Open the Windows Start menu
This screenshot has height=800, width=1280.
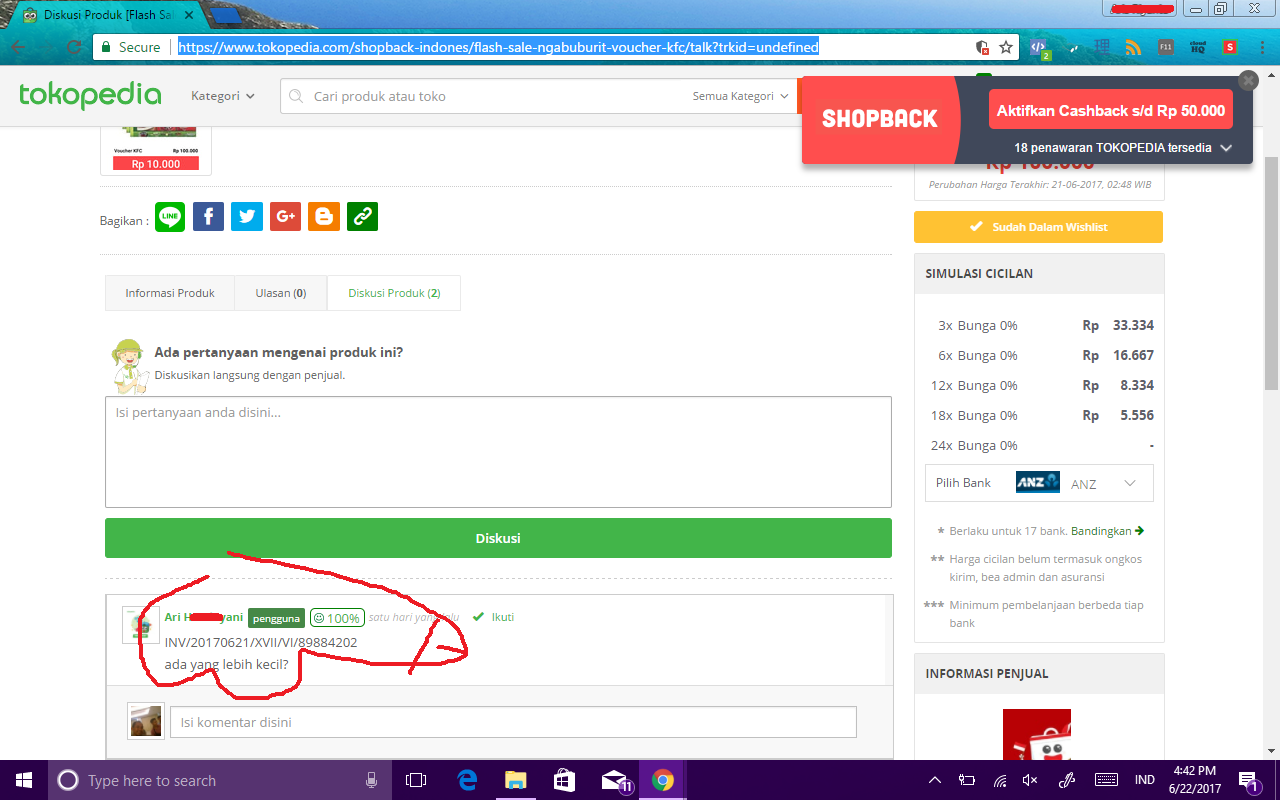(24, 780)
